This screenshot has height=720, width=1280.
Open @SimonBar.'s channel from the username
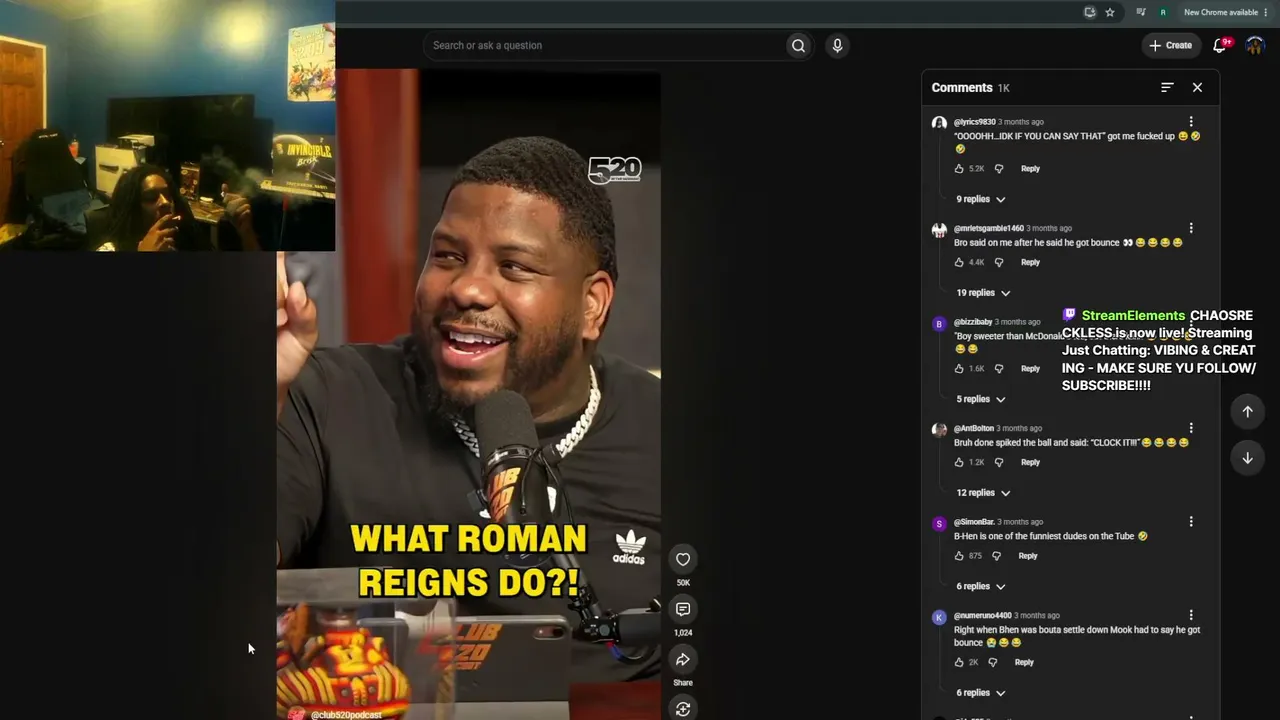[973, 522]
